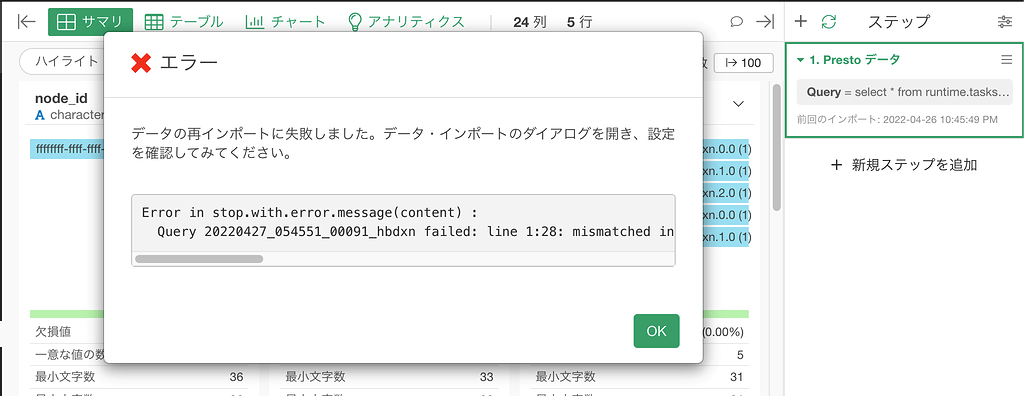Viewport: 1024px width, 396px height.
Task: Open the アナリティクス tab
Action: [406, 22]
